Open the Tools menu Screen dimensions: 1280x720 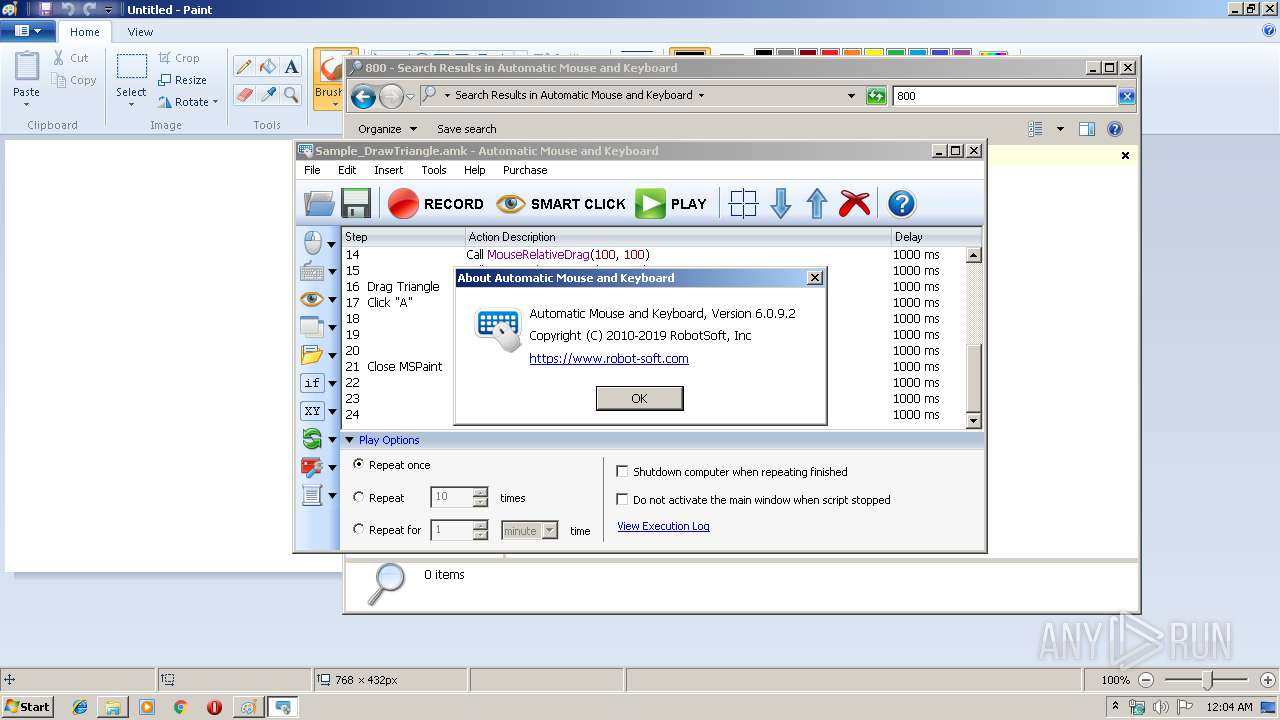point(433,170)
